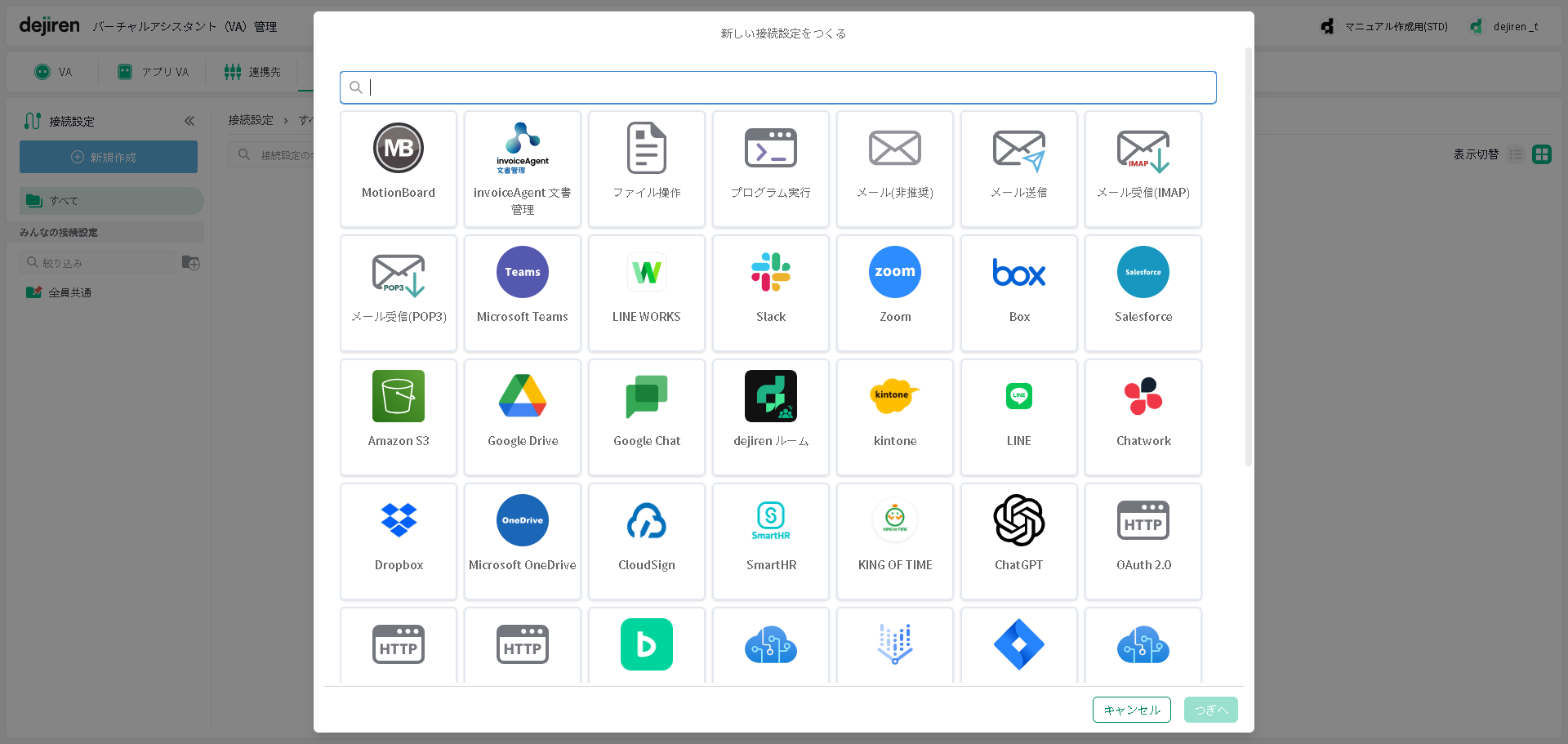
Task: Pick the ChatGPT connector icon
Action: click(x=1018, y=520)
